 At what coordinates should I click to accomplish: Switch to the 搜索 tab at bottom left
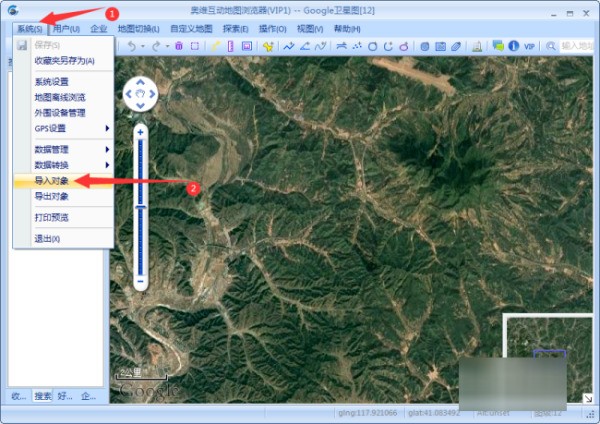tap(43, 396)
